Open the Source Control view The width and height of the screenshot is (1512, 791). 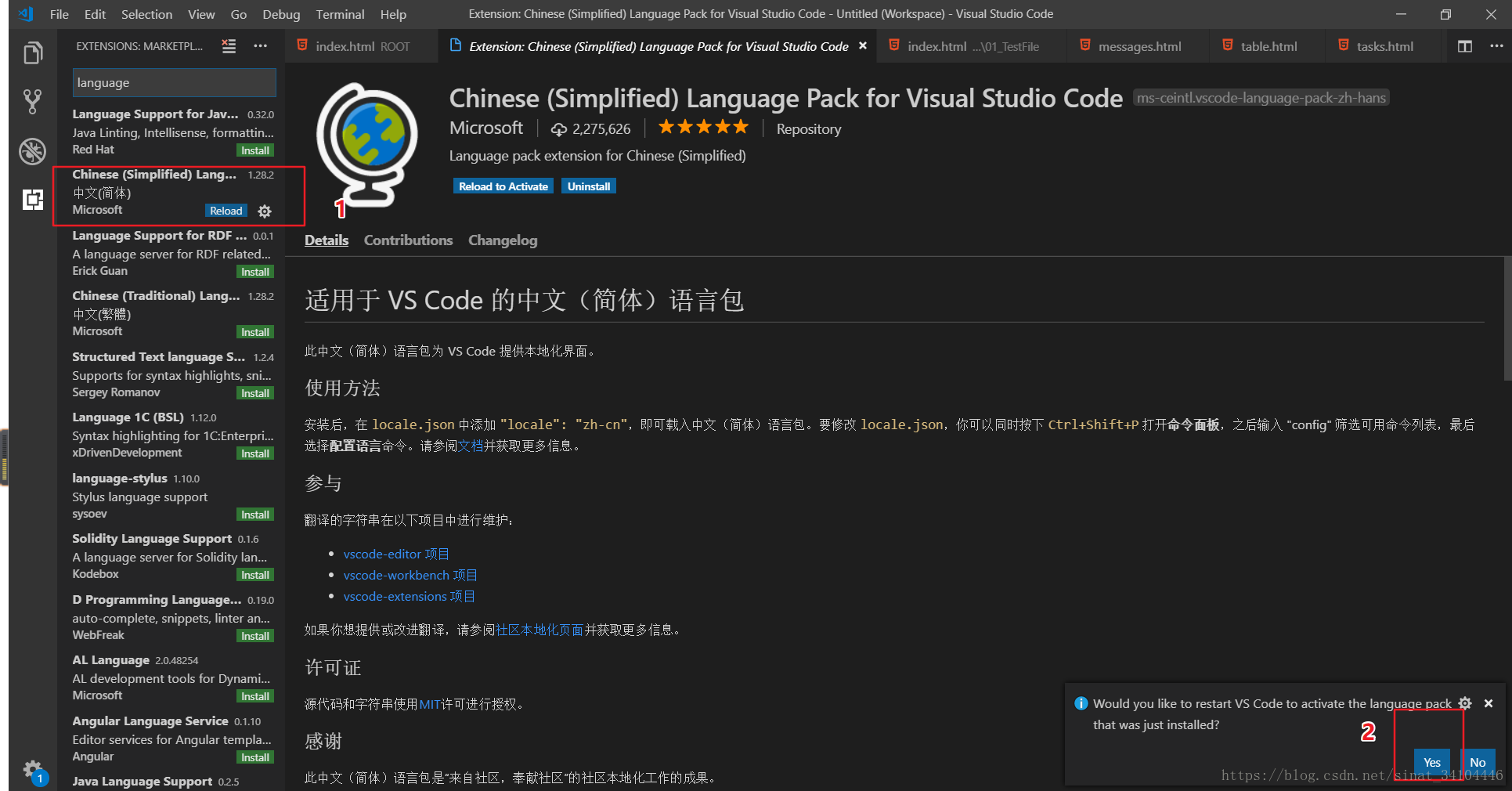32,101
